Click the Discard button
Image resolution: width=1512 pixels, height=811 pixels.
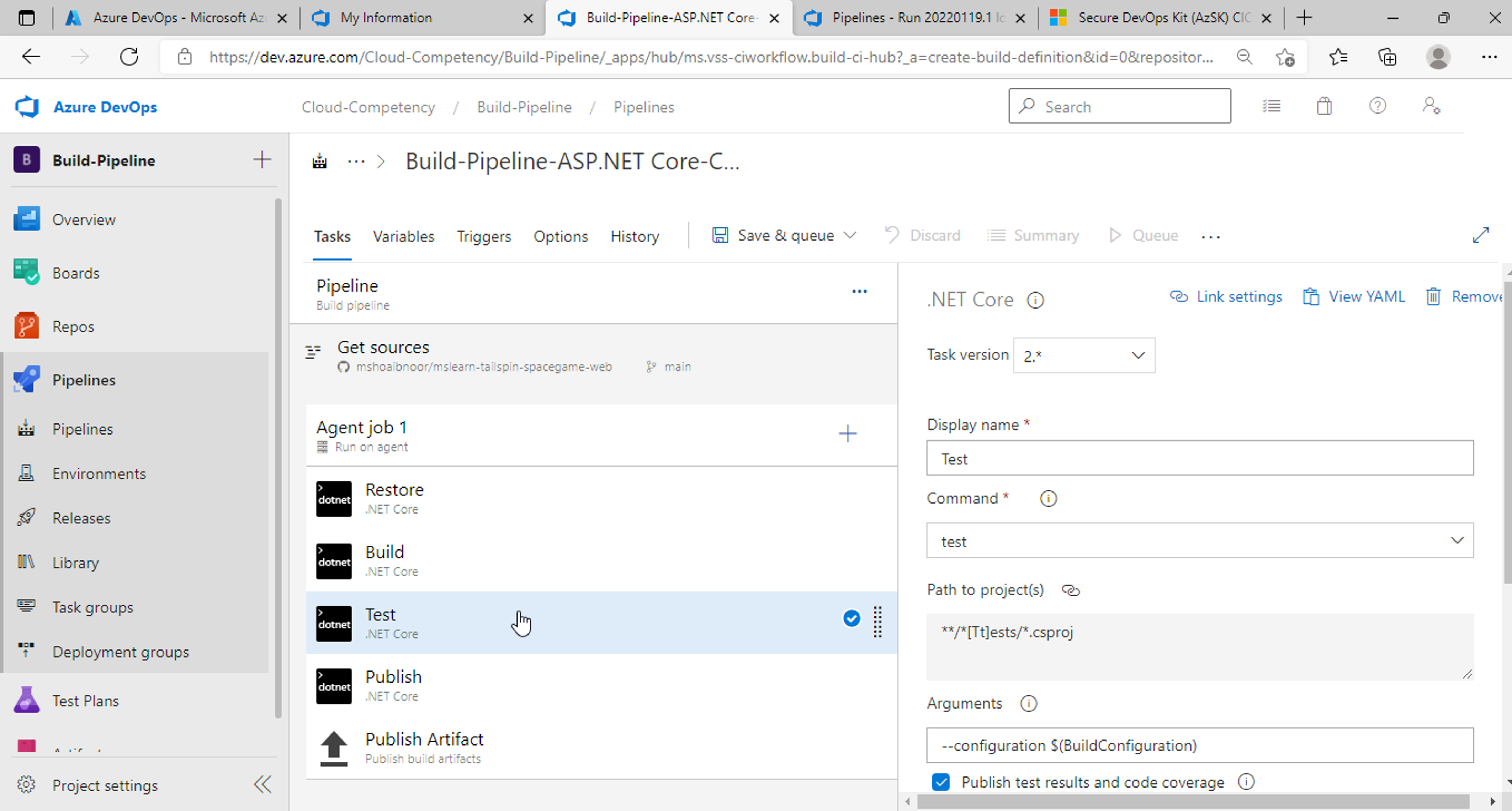click(x=923, y=236)
